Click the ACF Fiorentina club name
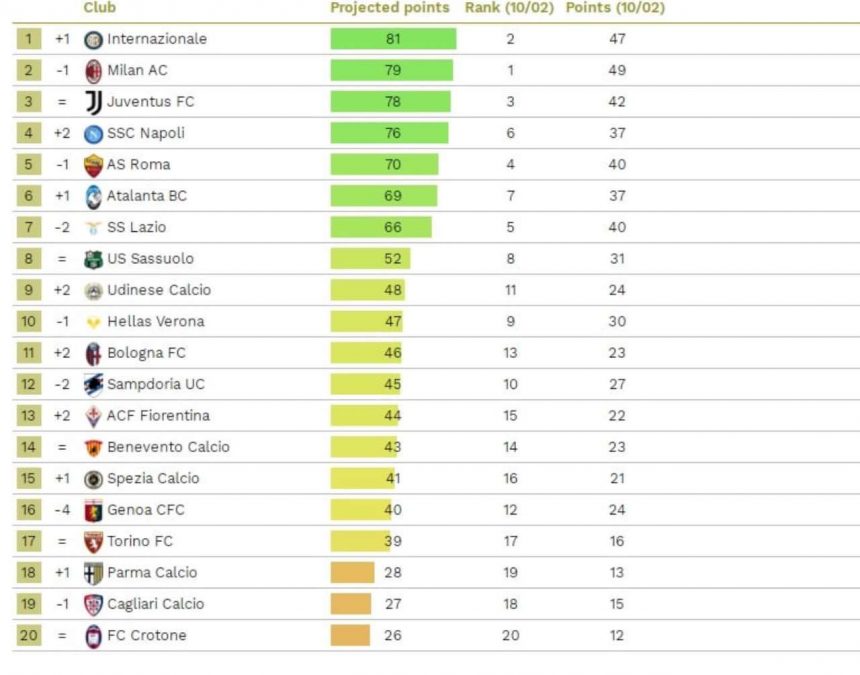Screen dimensions: 860x675 [x=158, y=415]
